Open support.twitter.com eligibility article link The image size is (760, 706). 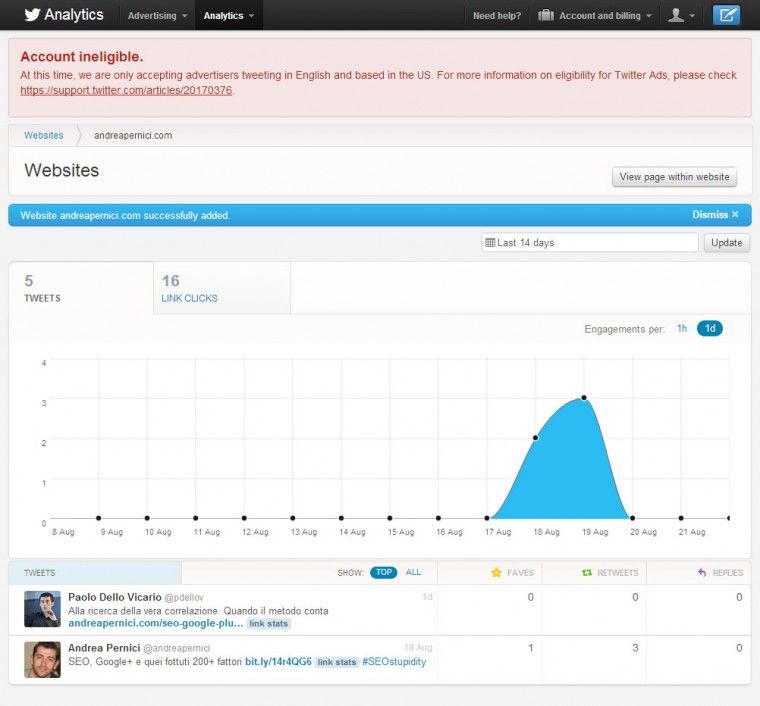point(126,90)
